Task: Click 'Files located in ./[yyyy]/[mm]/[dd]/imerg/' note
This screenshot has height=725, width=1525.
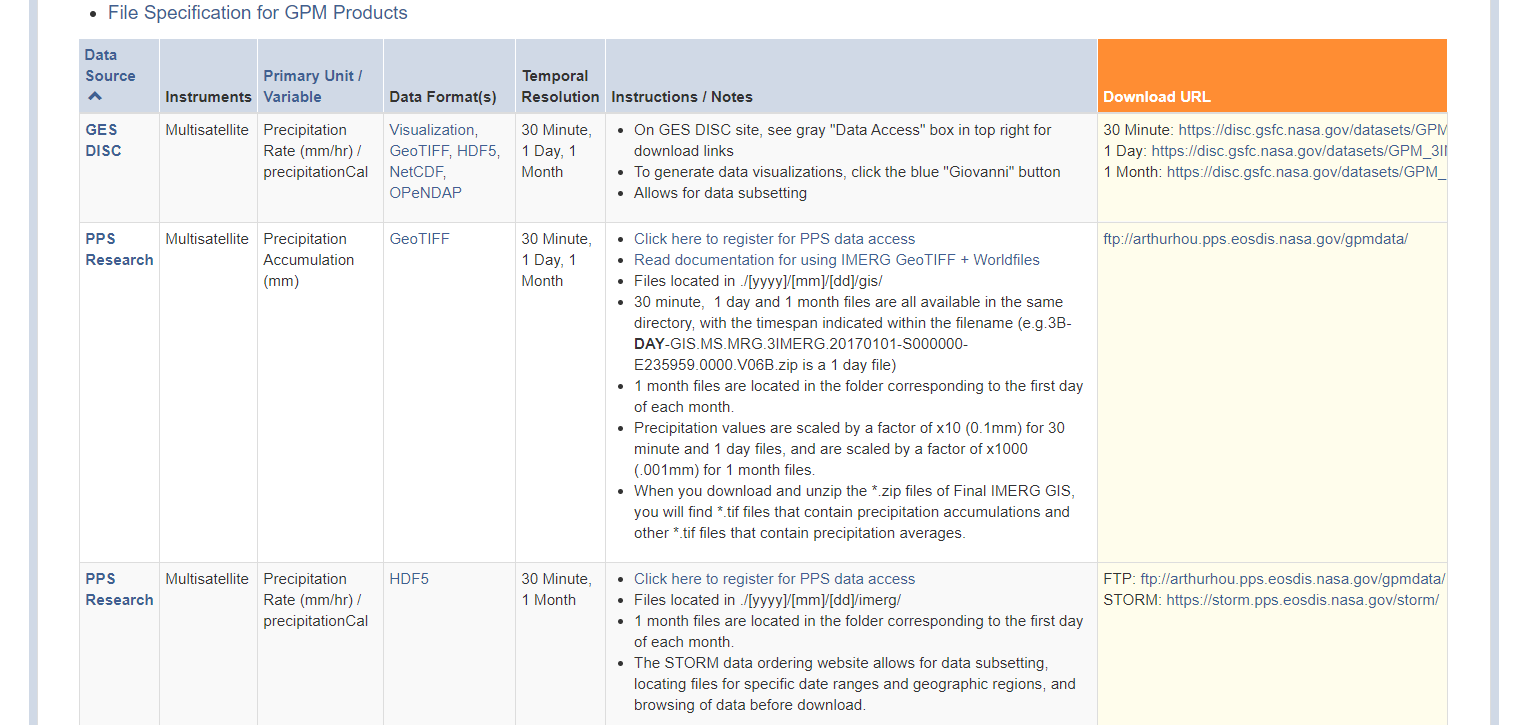Action: [x=767, y=600]
